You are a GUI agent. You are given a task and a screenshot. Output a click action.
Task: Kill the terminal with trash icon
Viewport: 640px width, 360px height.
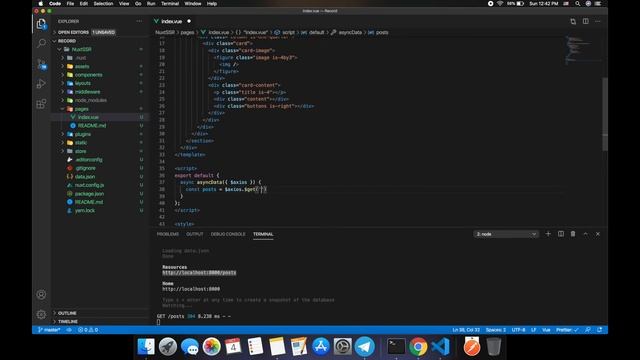click(x=573, y=234)
